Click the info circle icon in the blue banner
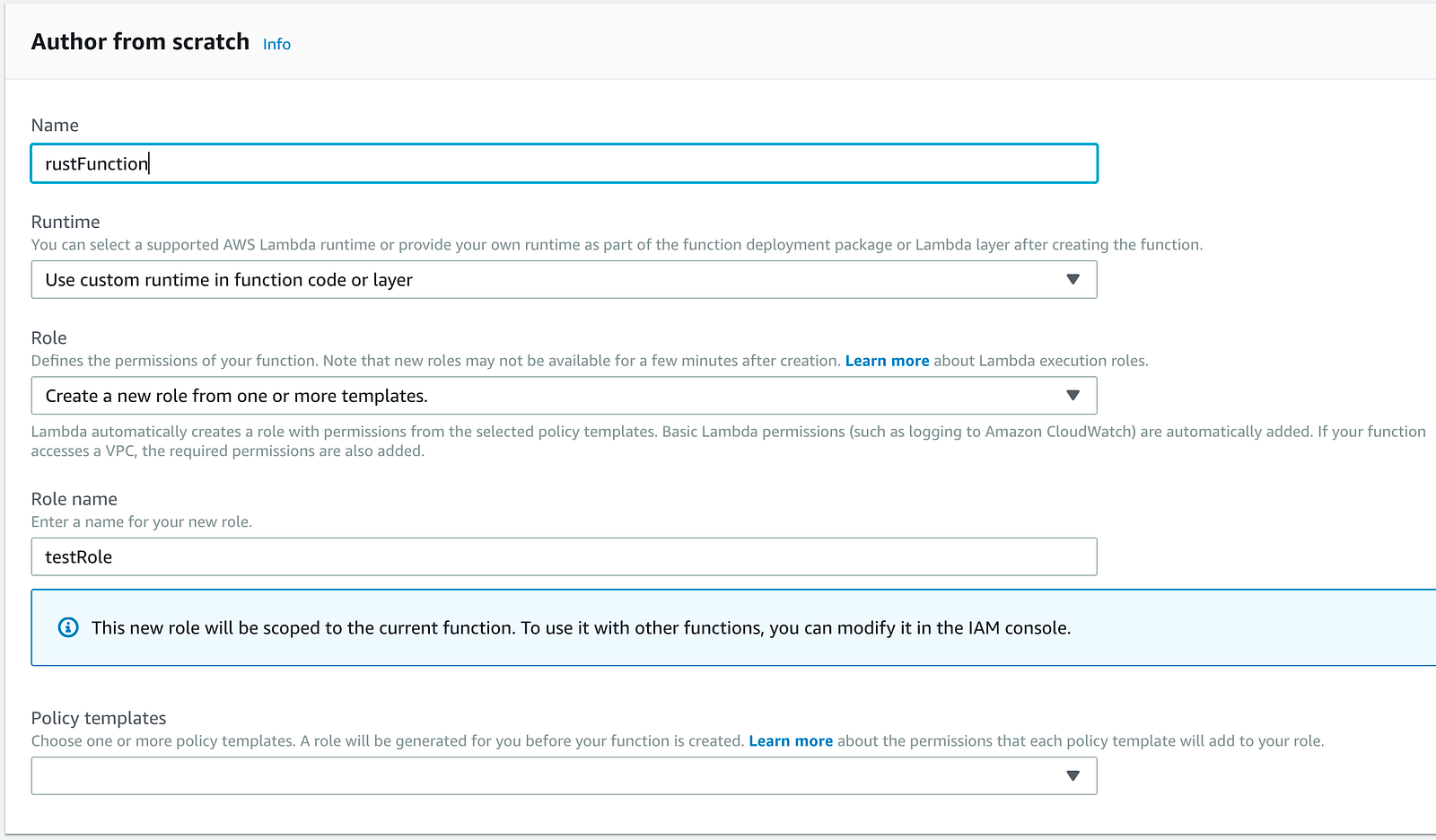 pyautogui.click(x=68, y=627)
